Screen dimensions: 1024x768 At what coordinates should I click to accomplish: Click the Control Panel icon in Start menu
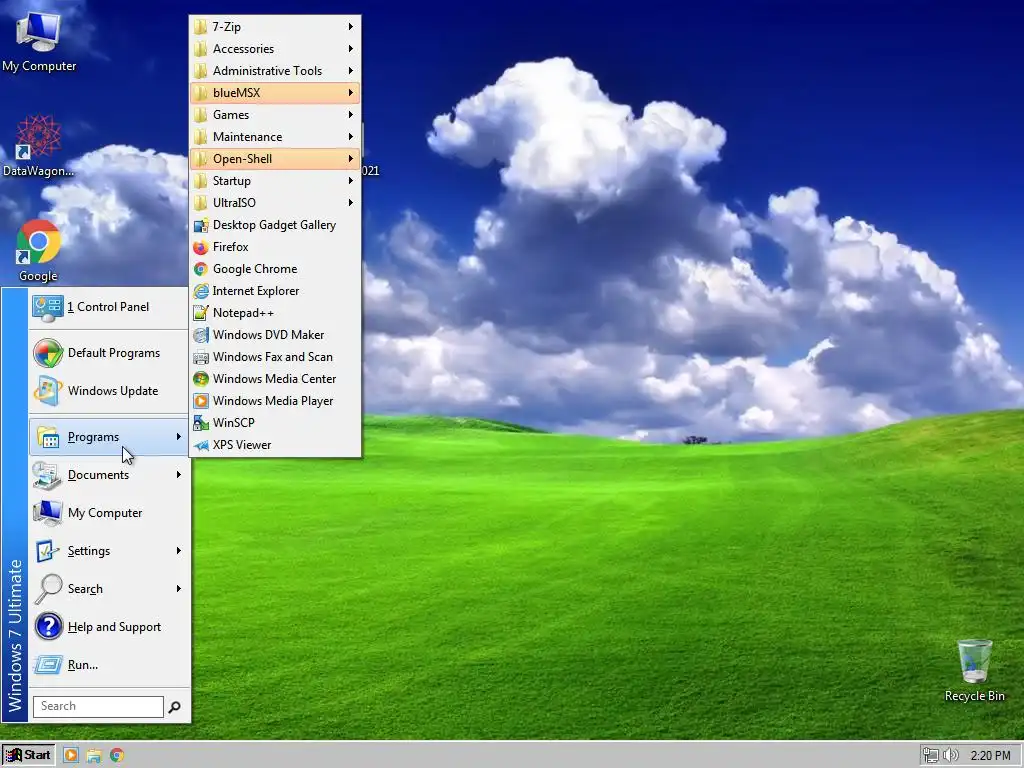47,307
